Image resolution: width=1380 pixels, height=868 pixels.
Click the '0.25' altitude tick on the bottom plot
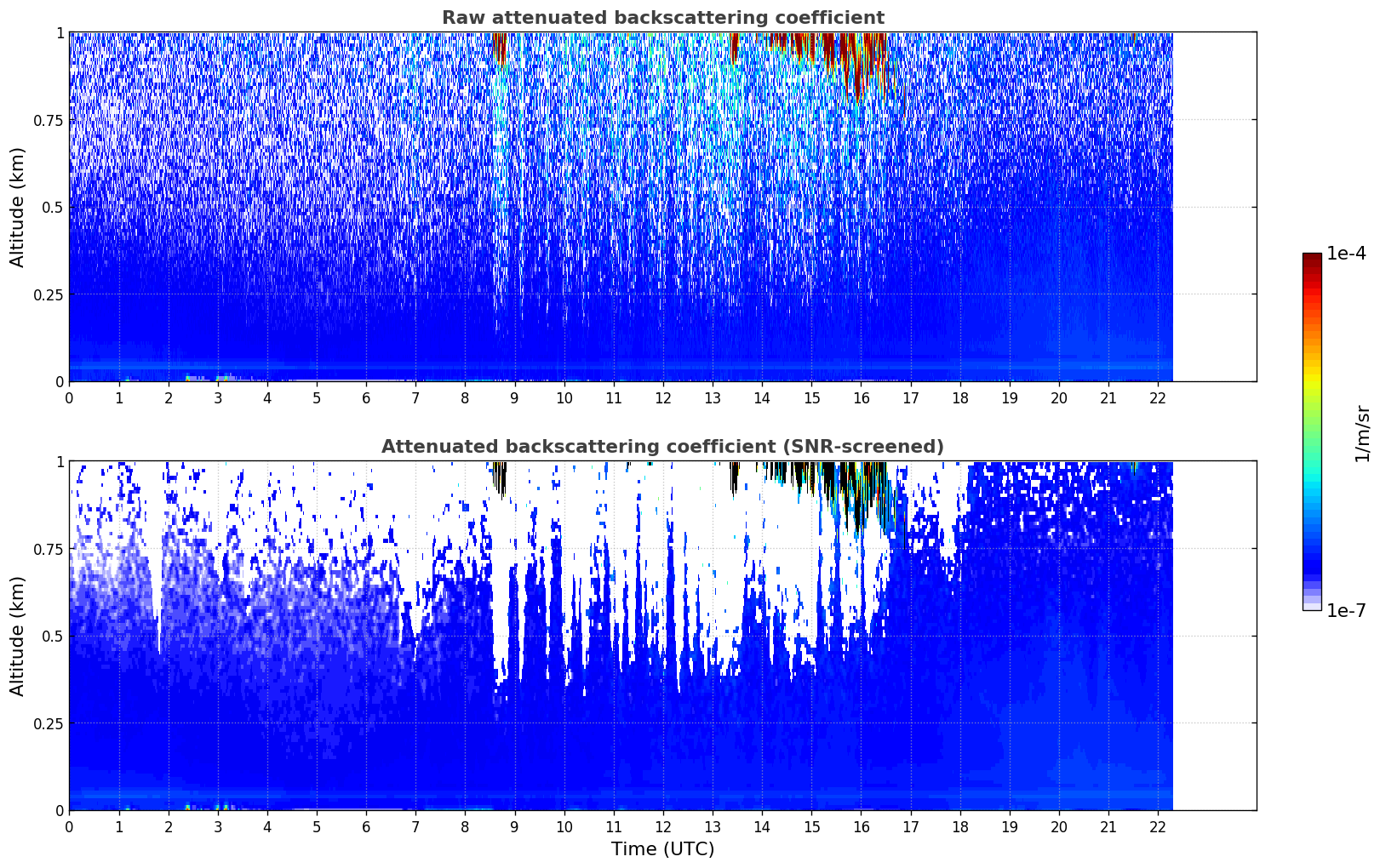tap(49, 723)
